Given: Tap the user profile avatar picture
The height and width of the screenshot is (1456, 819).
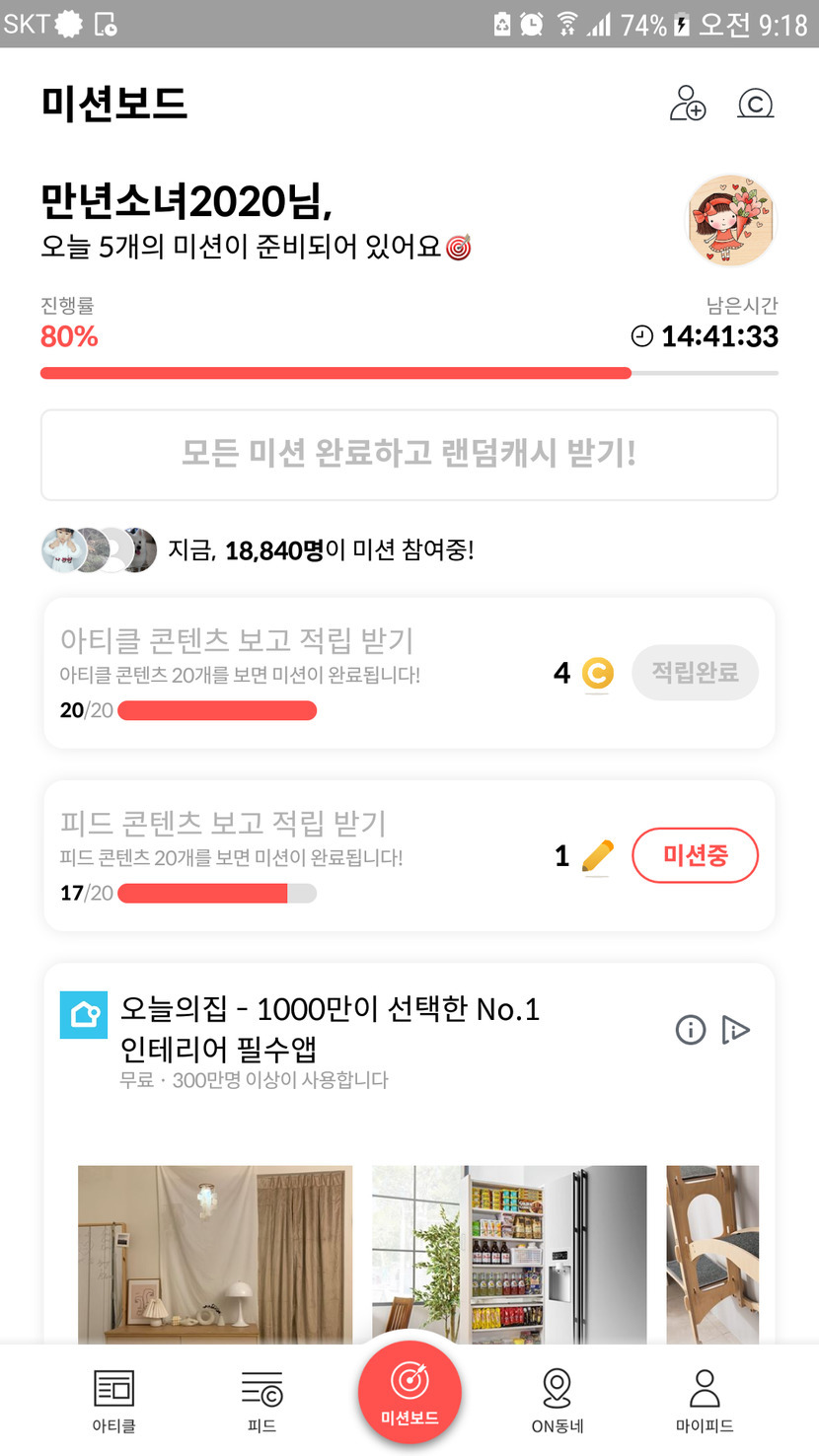Looking at the screenshot, I should click(731, 222).
